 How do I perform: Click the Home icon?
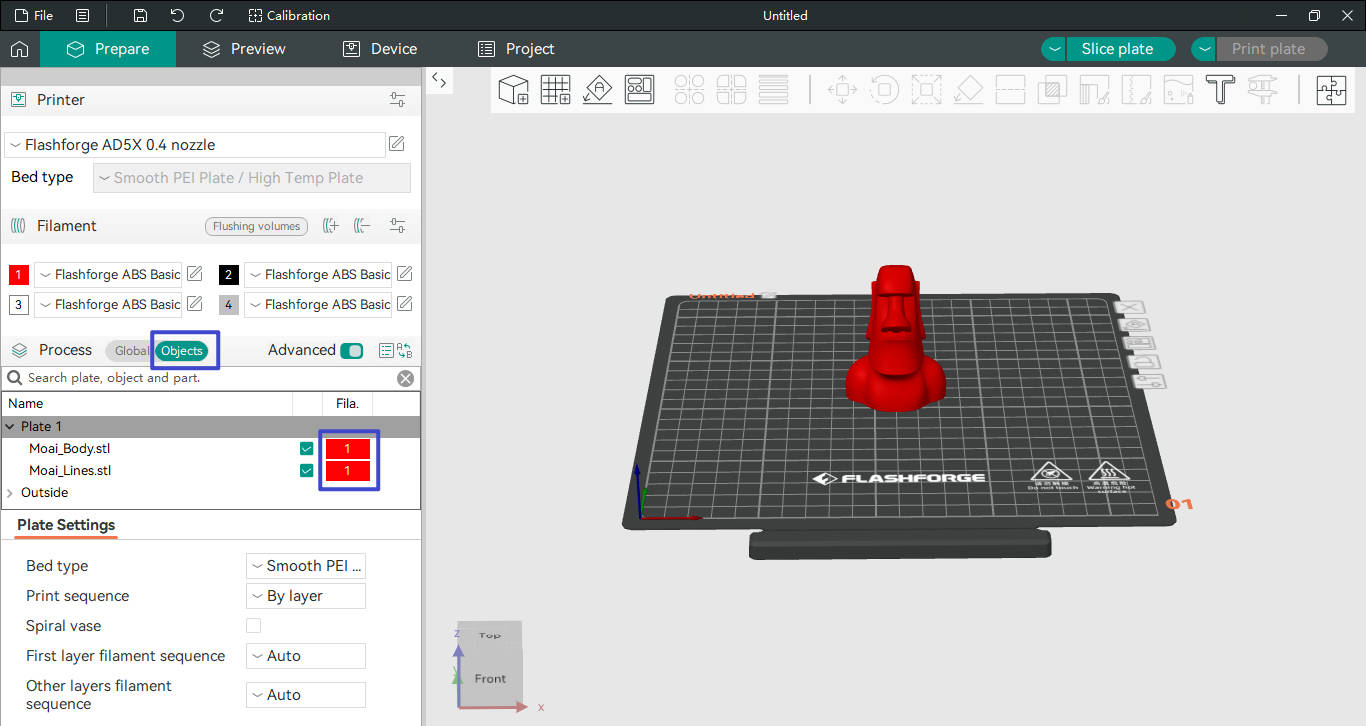[20, 49]
